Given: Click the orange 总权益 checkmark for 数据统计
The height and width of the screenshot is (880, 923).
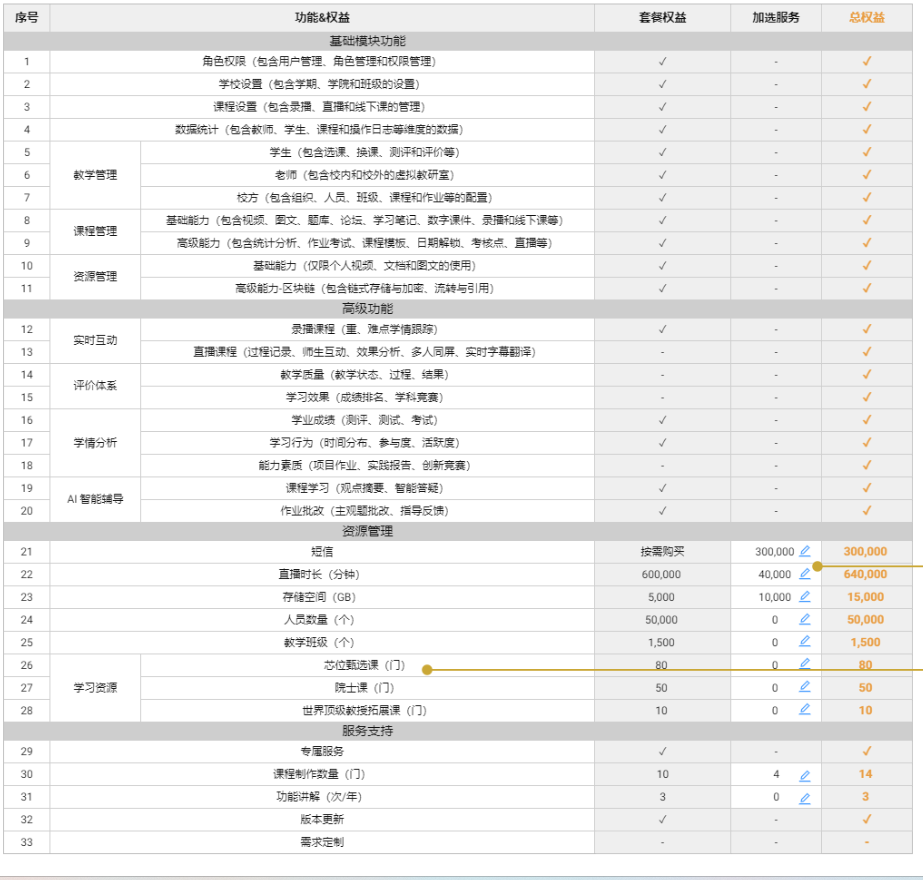Looking at the screenshot, I should click(866, 129).
